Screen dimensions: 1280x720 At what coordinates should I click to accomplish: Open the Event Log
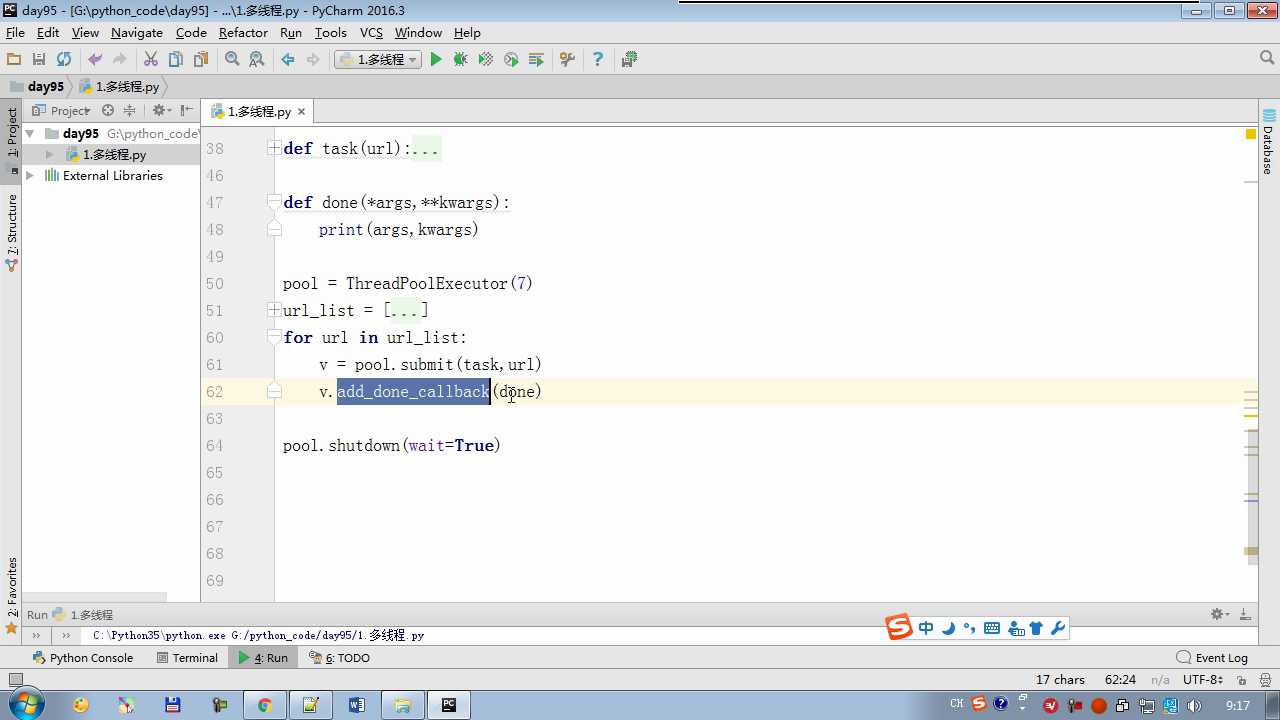point(1212,658)
